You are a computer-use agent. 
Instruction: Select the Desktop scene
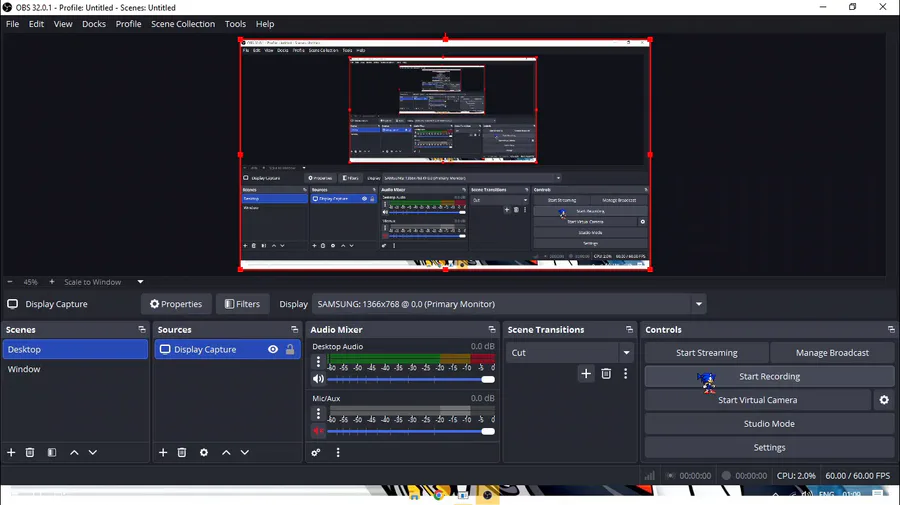click(75, 349)
